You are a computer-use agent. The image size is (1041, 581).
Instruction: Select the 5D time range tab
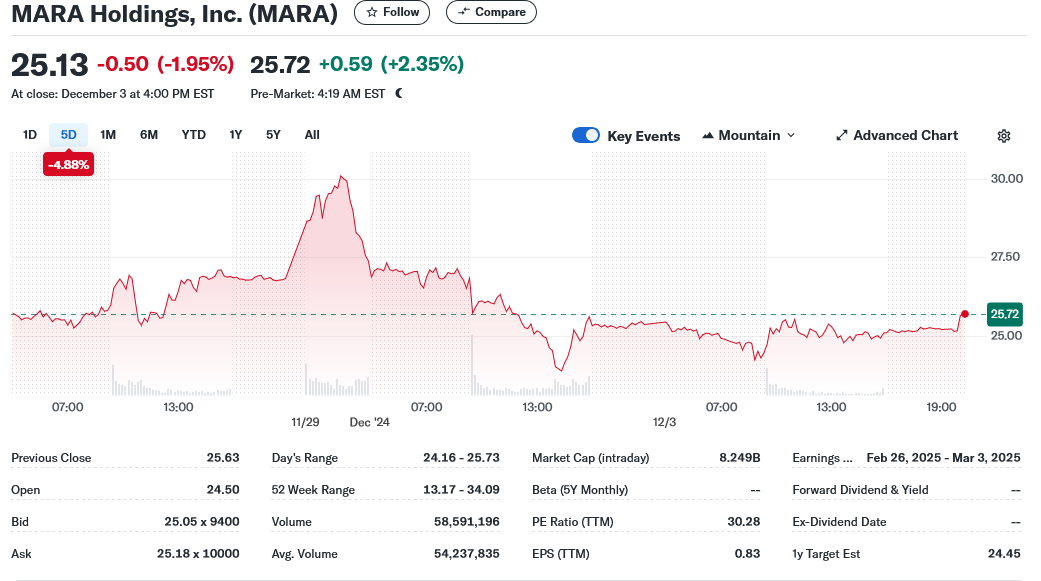[x=68, y=135]
